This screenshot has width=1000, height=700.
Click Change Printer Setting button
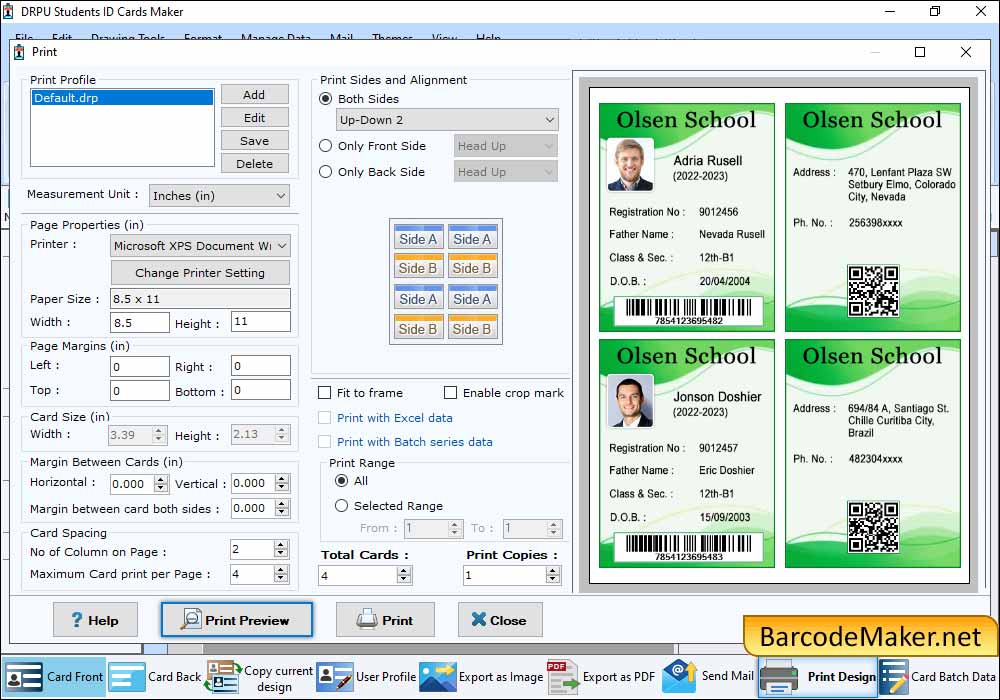click(200, 273)
